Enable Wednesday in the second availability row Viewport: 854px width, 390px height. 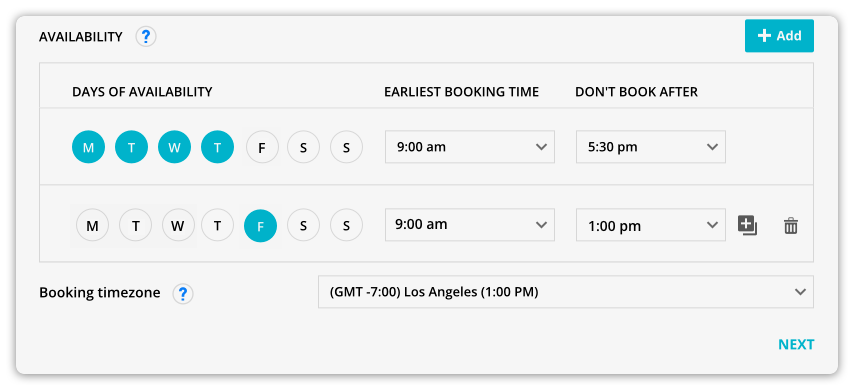(x=178, y=226)
